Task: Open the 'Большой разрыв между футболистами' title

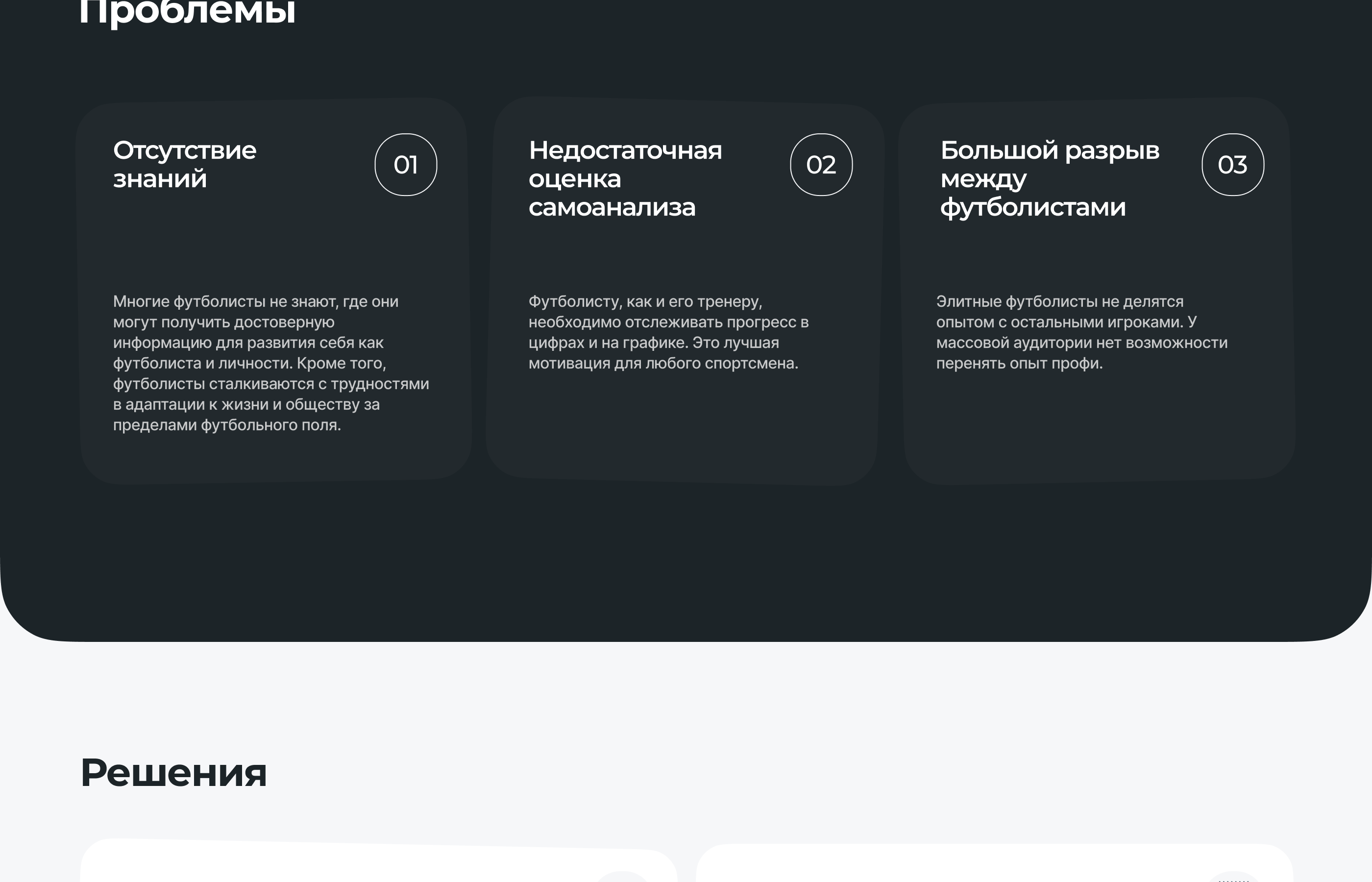Action: coord(1049,179)
